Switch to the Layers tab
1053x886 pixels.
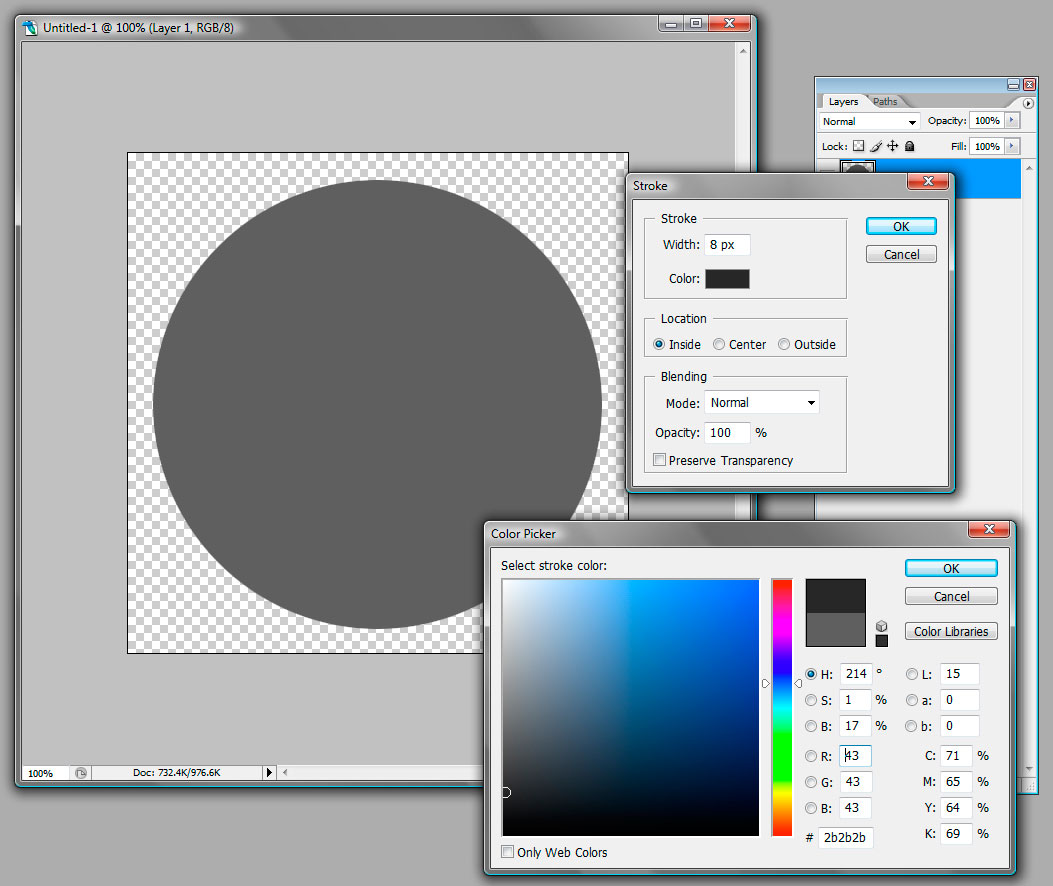843,101
